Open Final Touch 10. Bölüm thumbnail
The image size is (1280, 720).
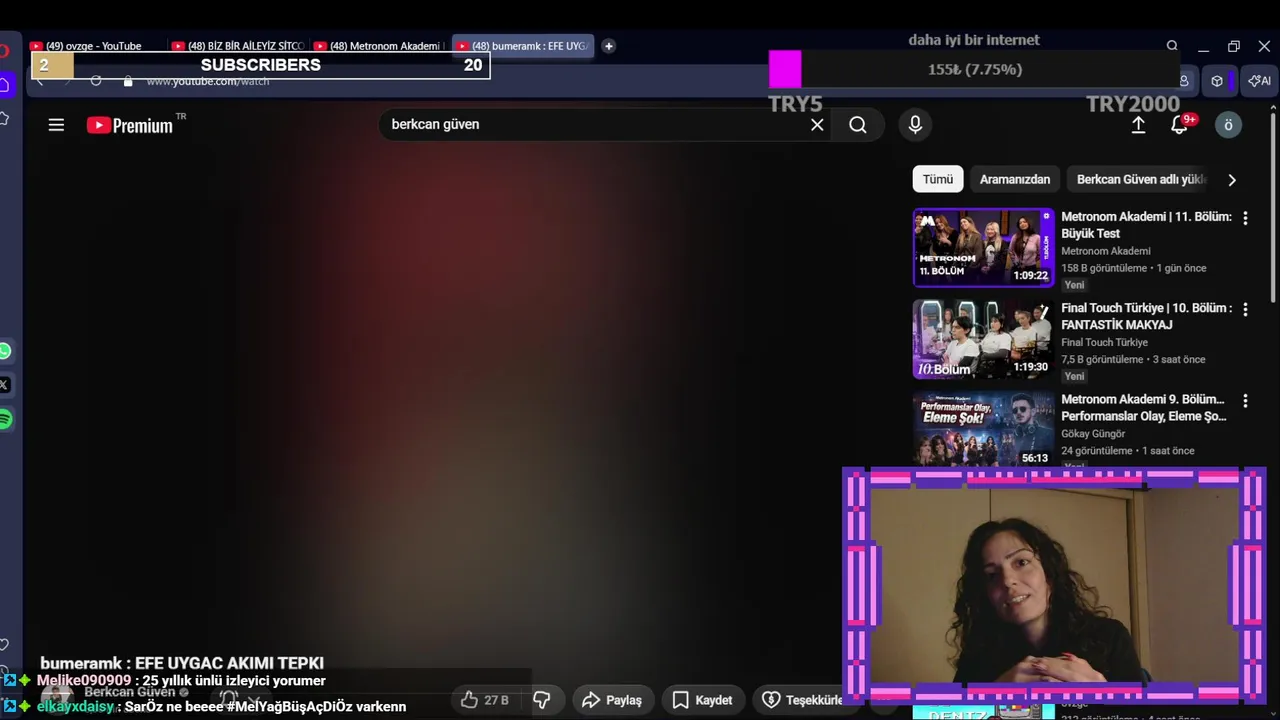coord(984,339)
